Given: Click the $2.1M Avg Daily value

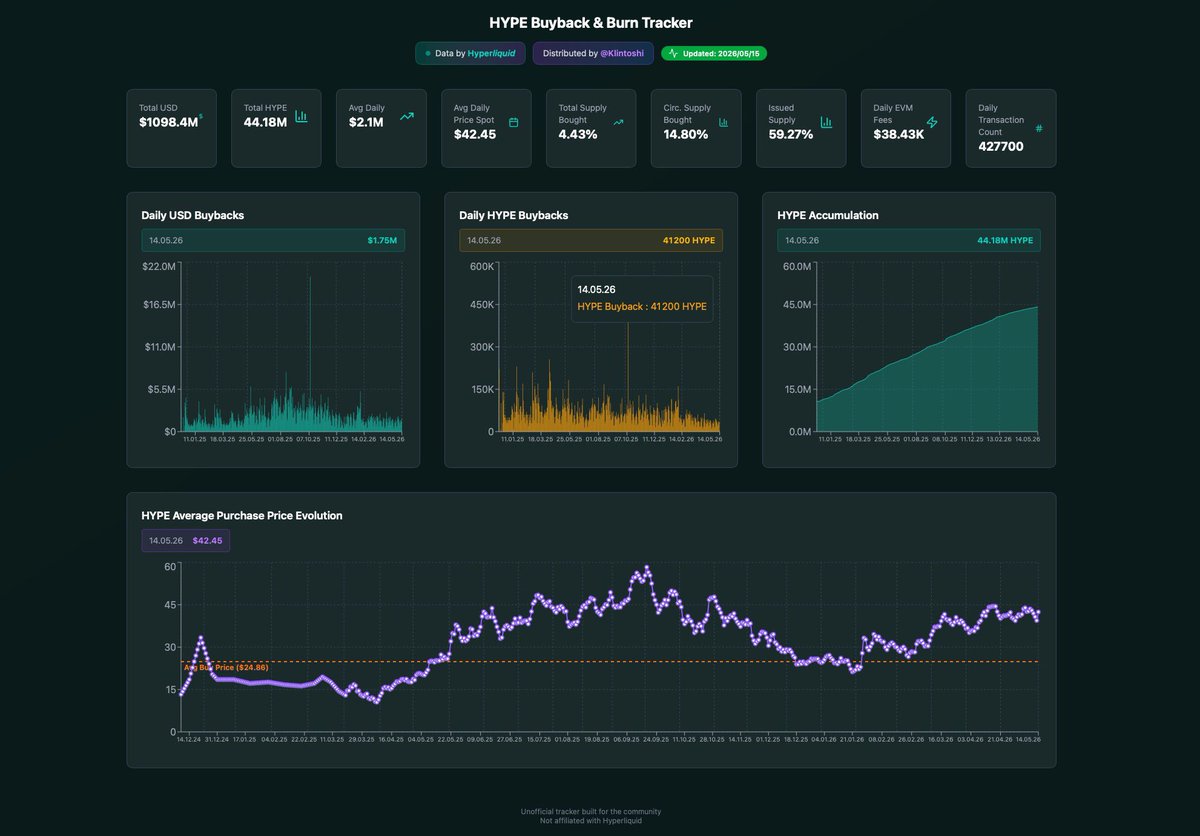Looking at the screenshot, I should (366, 122).
